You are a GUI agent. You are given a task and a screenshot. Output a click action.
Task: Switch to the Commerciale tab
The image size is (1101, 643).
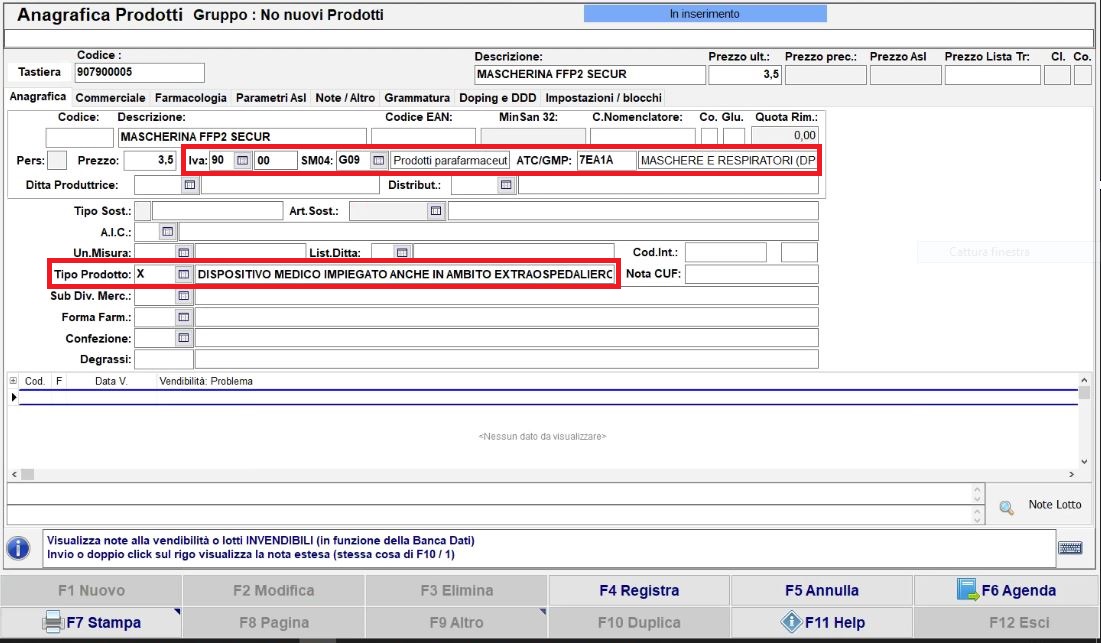tap(110, 98)
